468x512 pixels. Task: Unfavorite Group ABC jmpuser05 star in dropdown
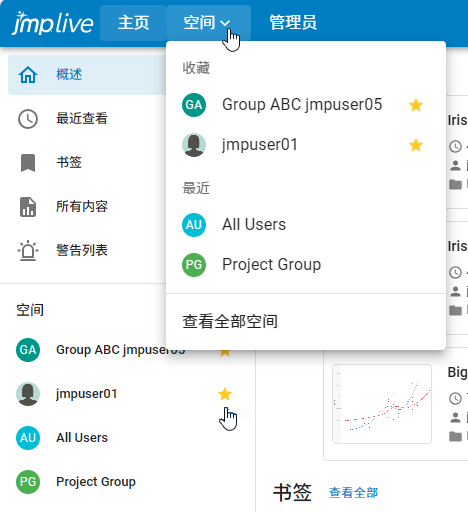(x=416, y=105)
